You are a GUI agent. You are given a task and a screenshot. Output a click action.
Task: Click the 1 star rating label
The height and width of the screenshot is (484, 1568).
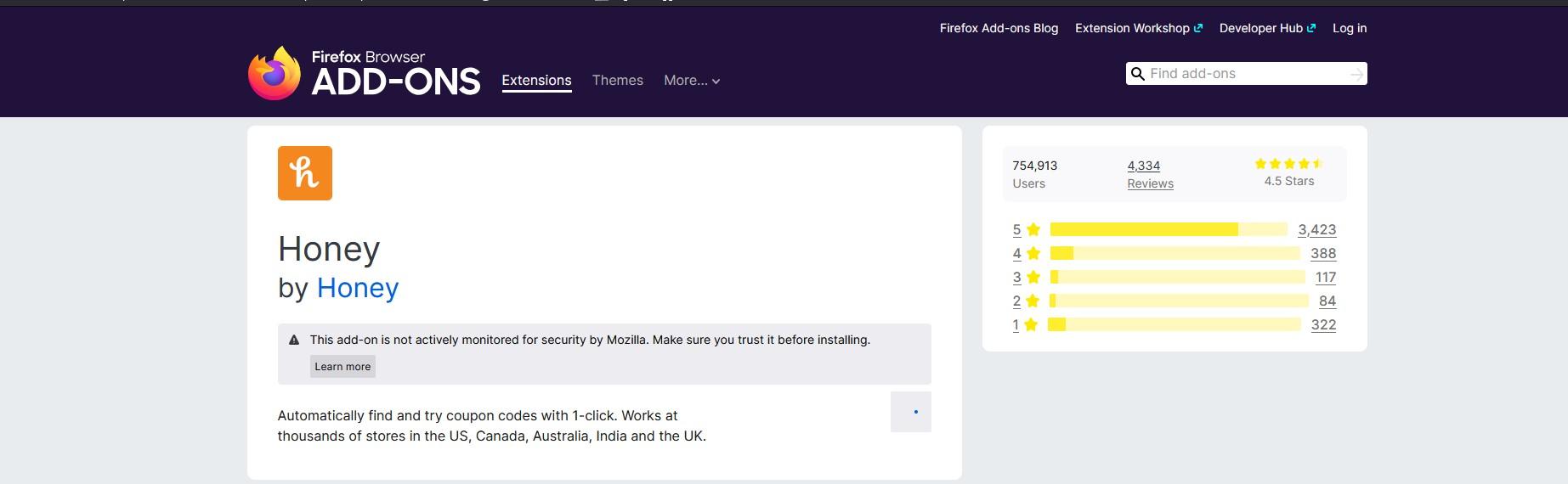[x=1027, y=324]
